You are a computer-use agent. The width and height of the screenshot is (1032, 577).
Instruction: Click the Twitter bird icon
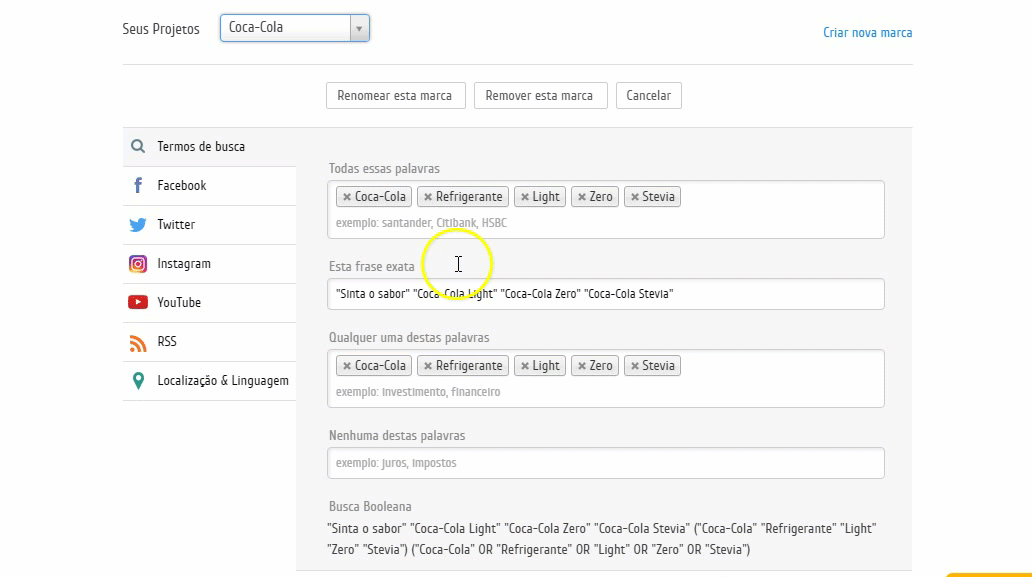click(x=138, y=225)
